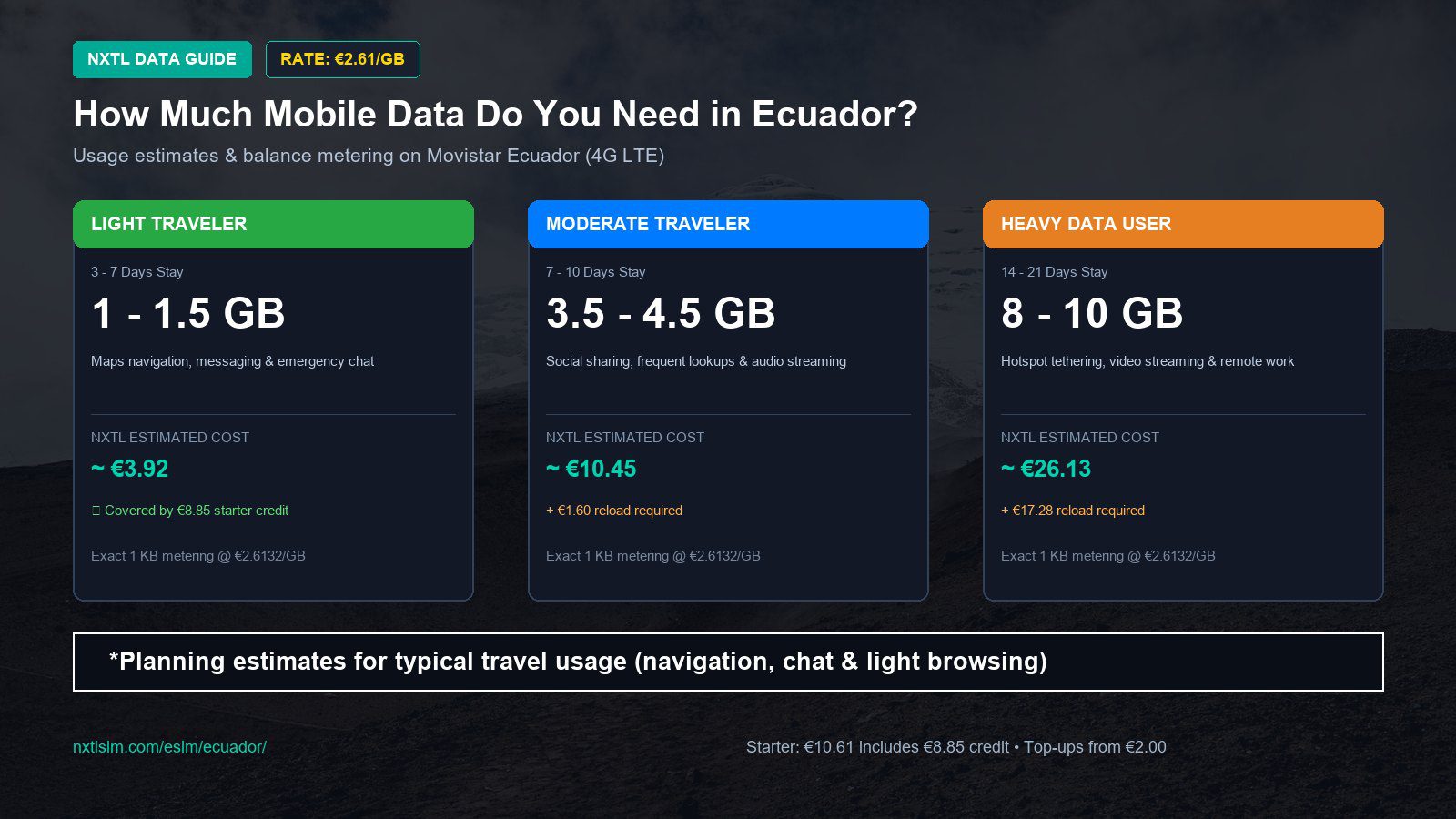Click the main title about Ecuador mobile data
Screen dimensions: 1456x819
click(x=496, y=115)
